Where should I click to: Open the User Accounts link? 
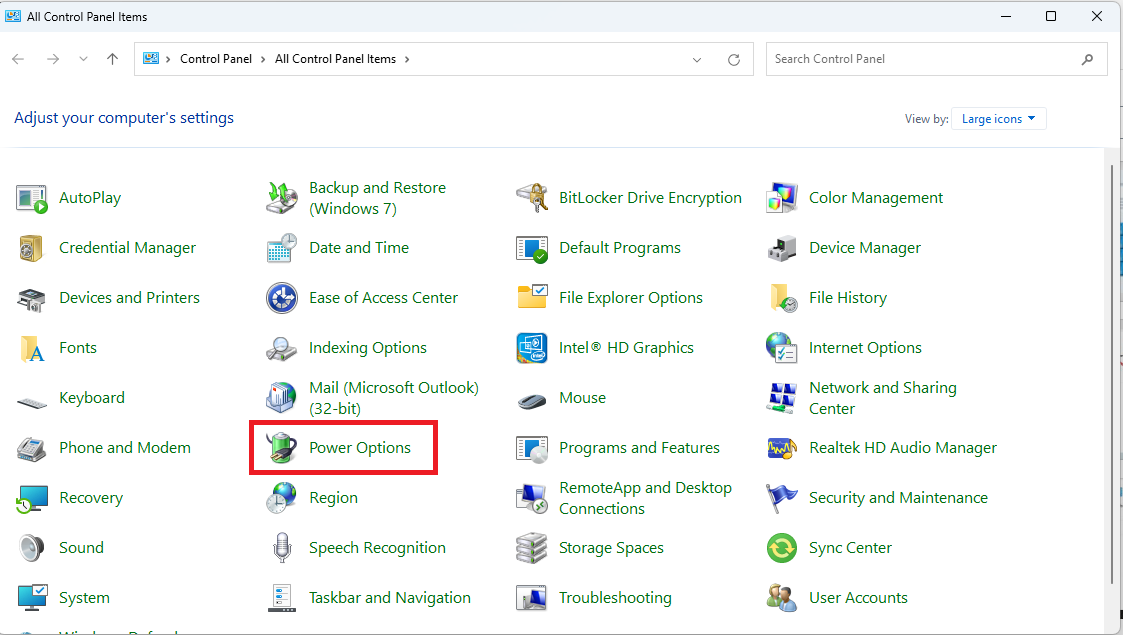(858, 598)
